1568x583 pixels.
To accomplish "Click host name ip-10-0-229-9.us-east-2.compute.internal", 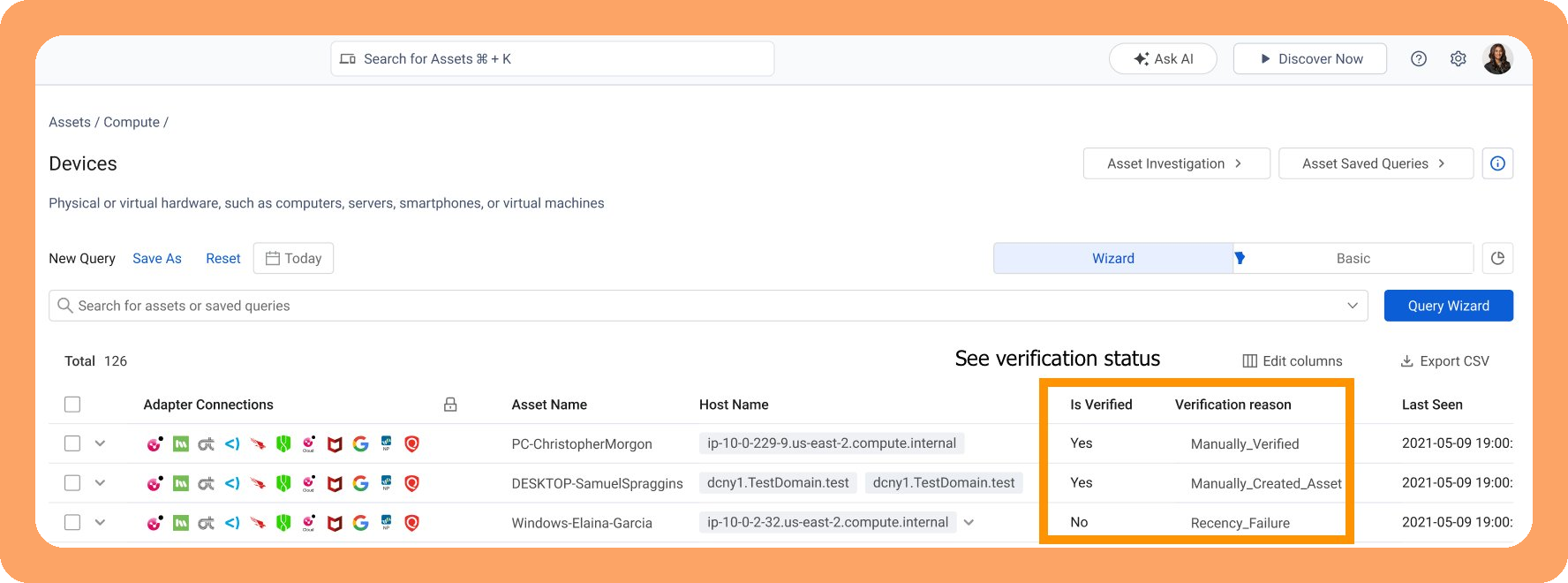I will pyautogui.click(x=832, y=443).
